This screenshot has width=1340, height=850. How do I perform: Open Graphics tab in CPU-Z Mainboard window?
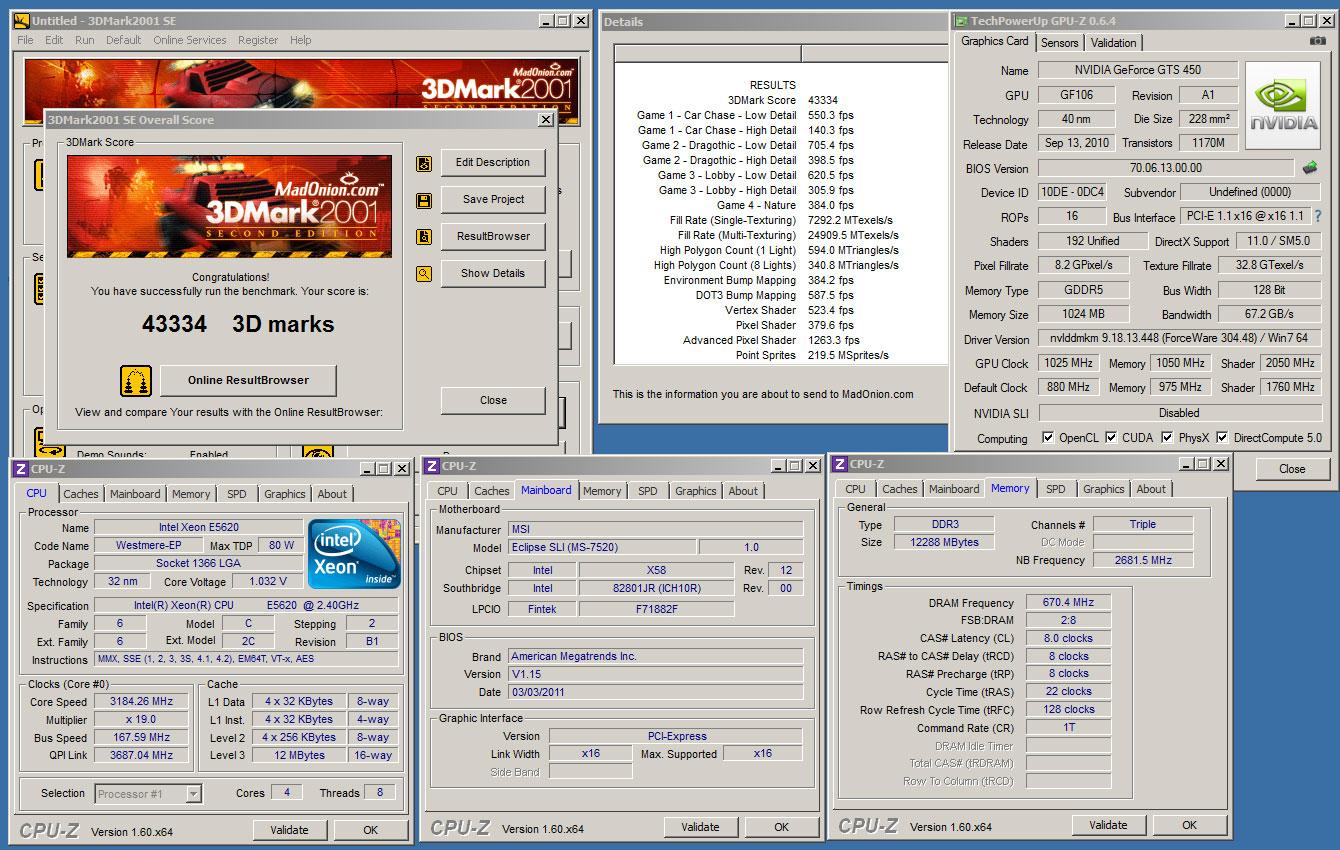[696, 491]
